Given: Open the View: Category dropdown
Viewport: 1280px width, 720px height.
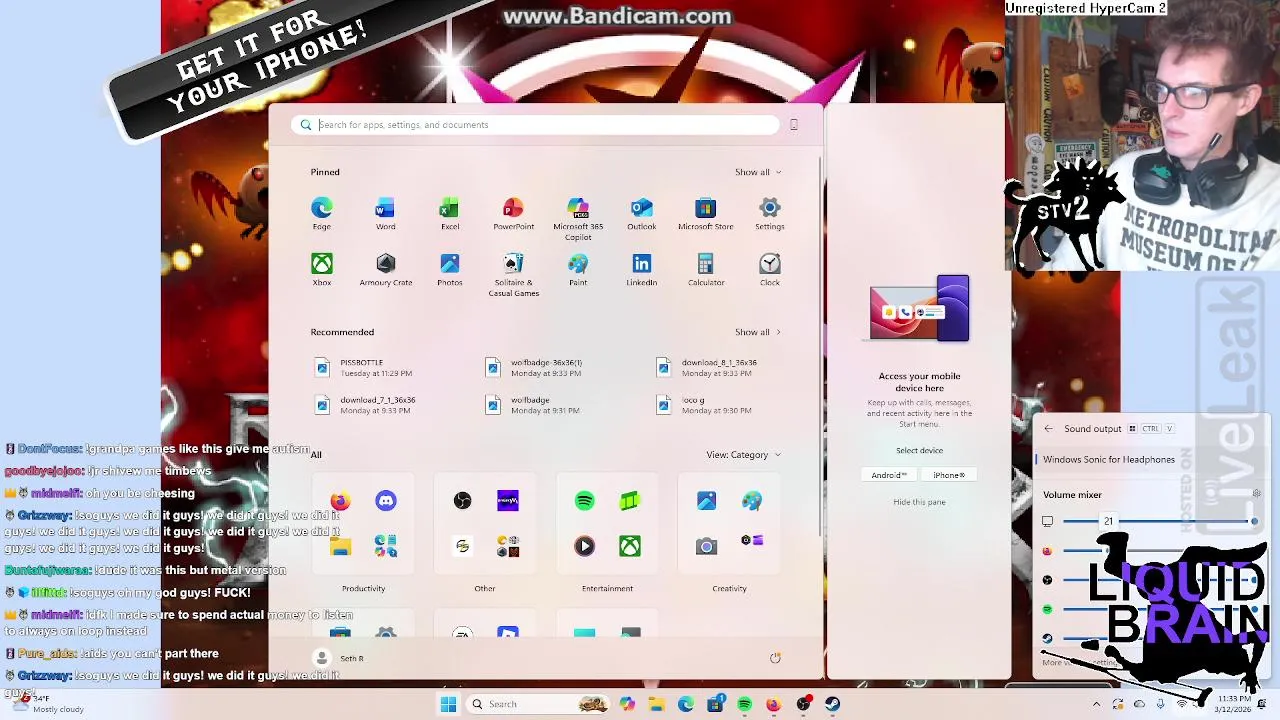Looking at the screenshot, I should pyautogui.click(x=743, y=455).
